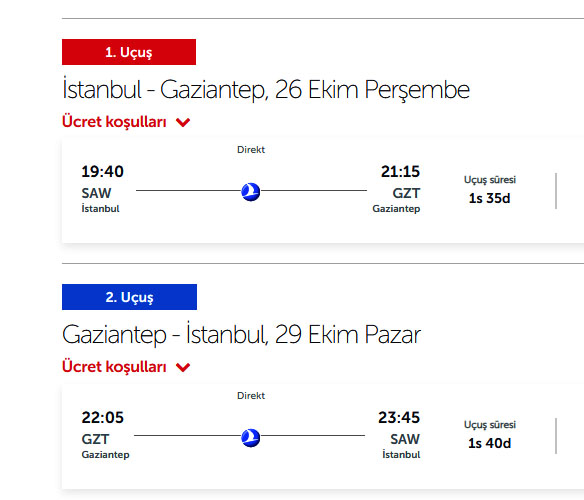Click the Direkt label on the first flight
The height and width of the screenshot is (500, 584).
pos(251,150)
